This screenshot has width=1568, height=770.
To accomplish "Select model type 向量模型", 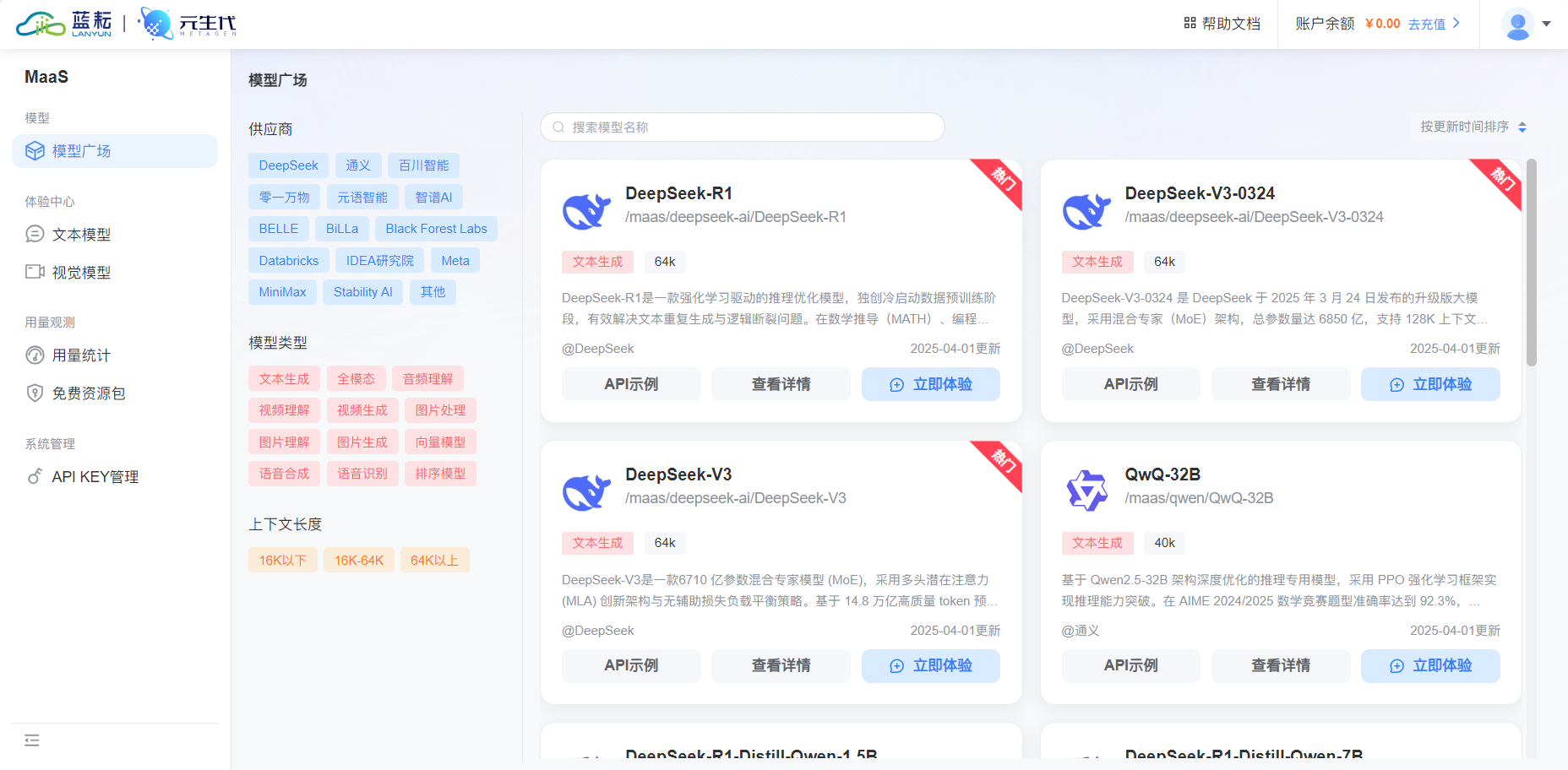I will click(x=440, y=442).
